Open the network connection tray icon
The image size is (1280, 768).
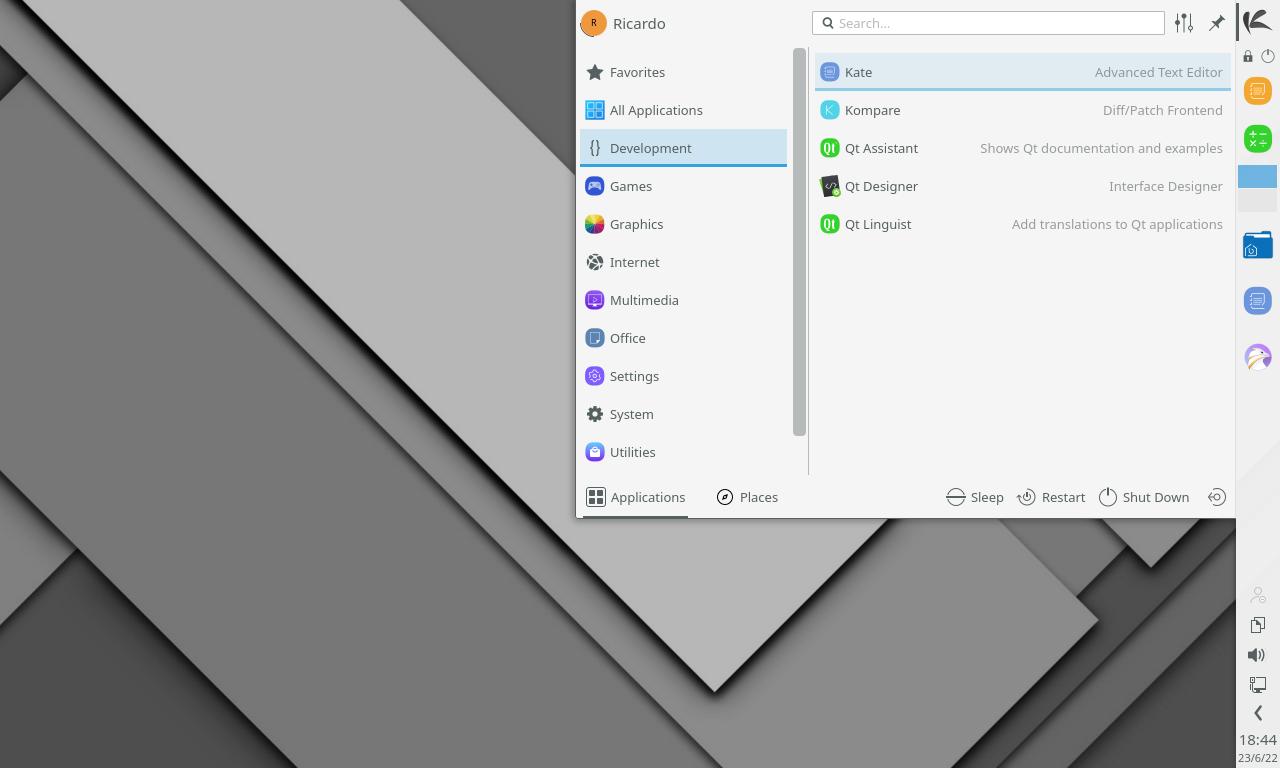pos(1258,685)
